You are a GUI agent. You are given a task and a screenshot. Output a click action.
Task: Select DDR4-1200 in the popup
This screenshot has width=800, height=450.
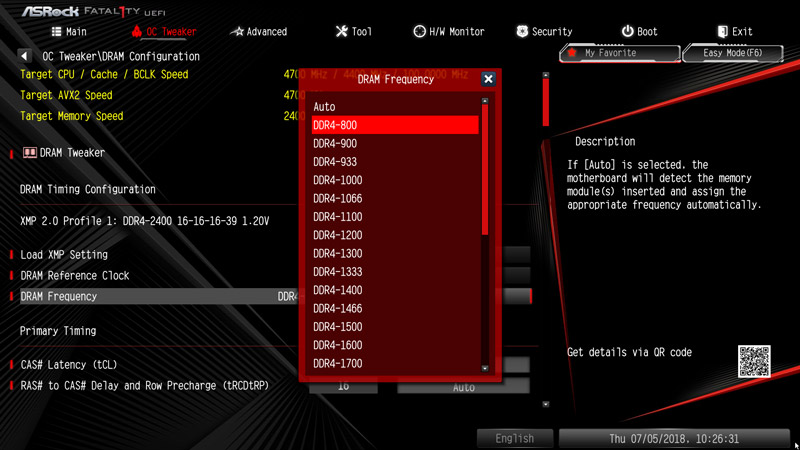coord(395,235)
